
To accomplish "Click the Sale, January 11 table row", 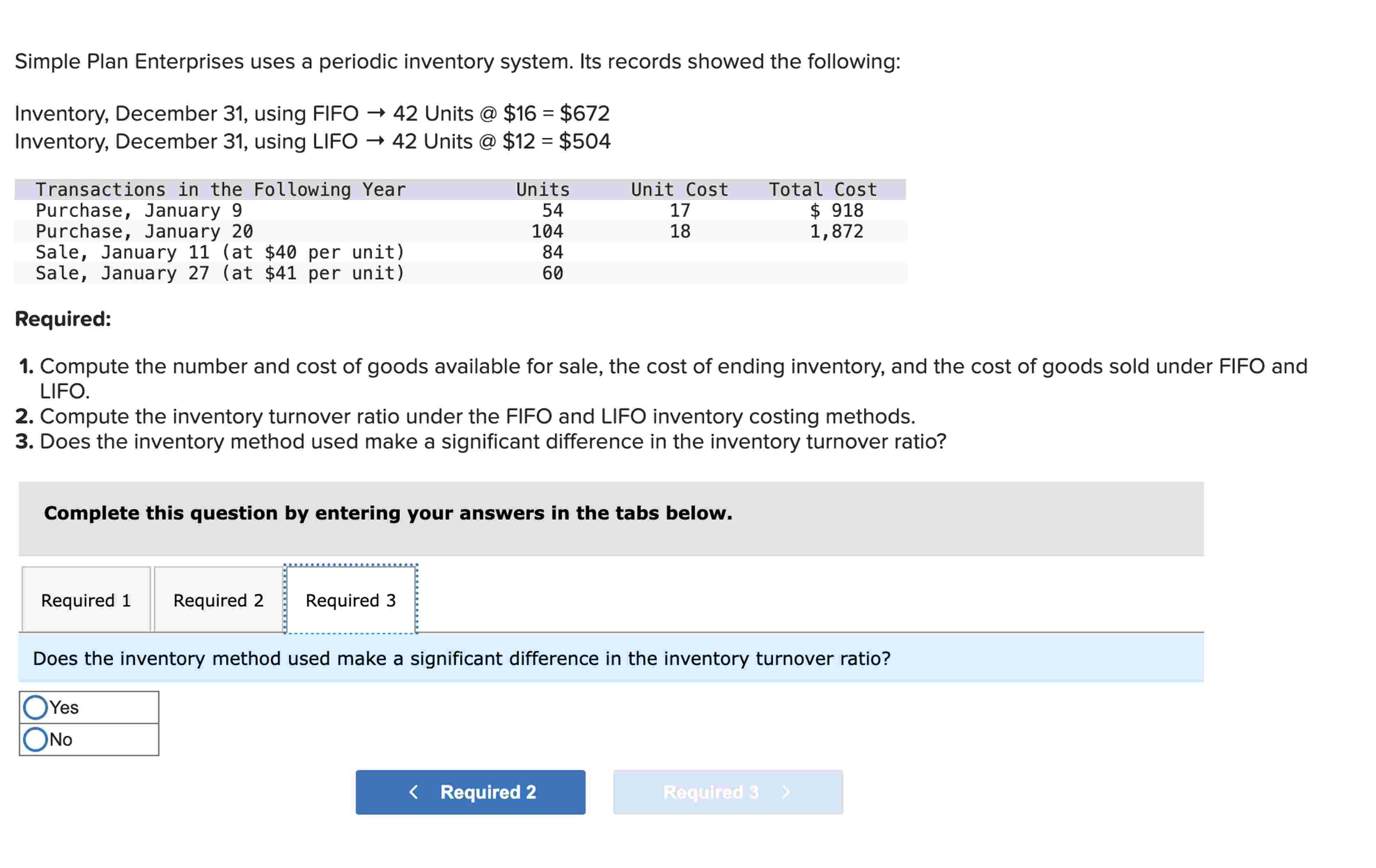I will coord(400,252).
